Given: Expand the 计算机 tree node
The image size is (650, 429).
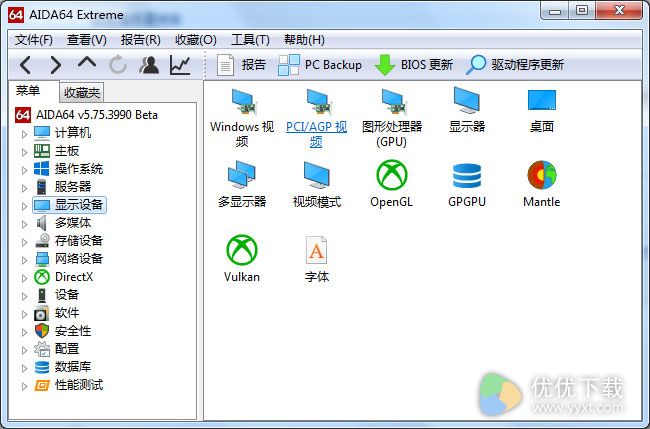Looking at the screenshot, I should point(24,134).
